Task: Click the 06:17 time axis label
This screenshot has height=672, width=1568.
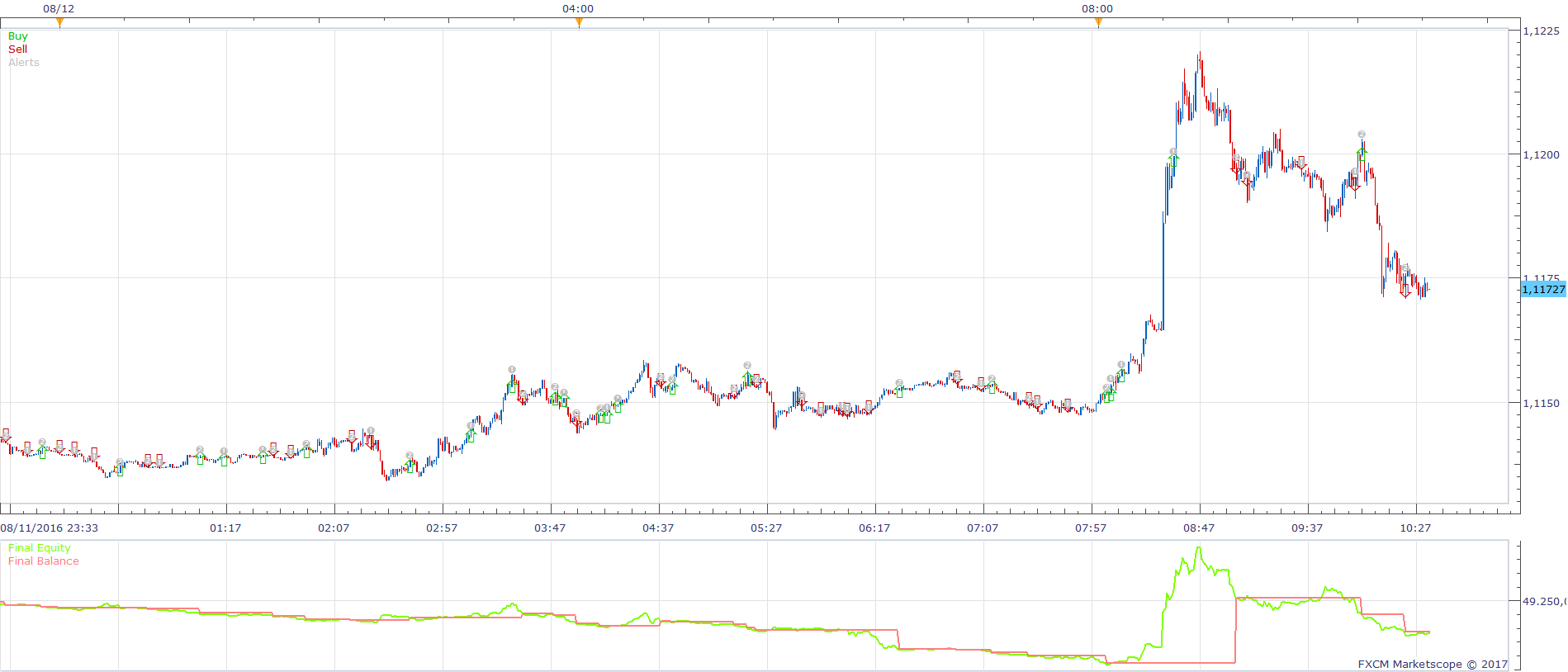Action: [x=874, y=528]
